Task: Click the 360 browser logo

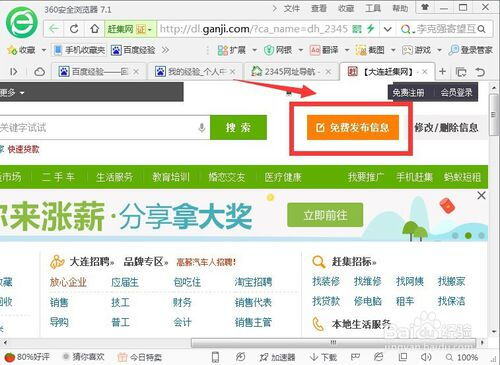Action: pyautogui.click(x=22, y=22)
